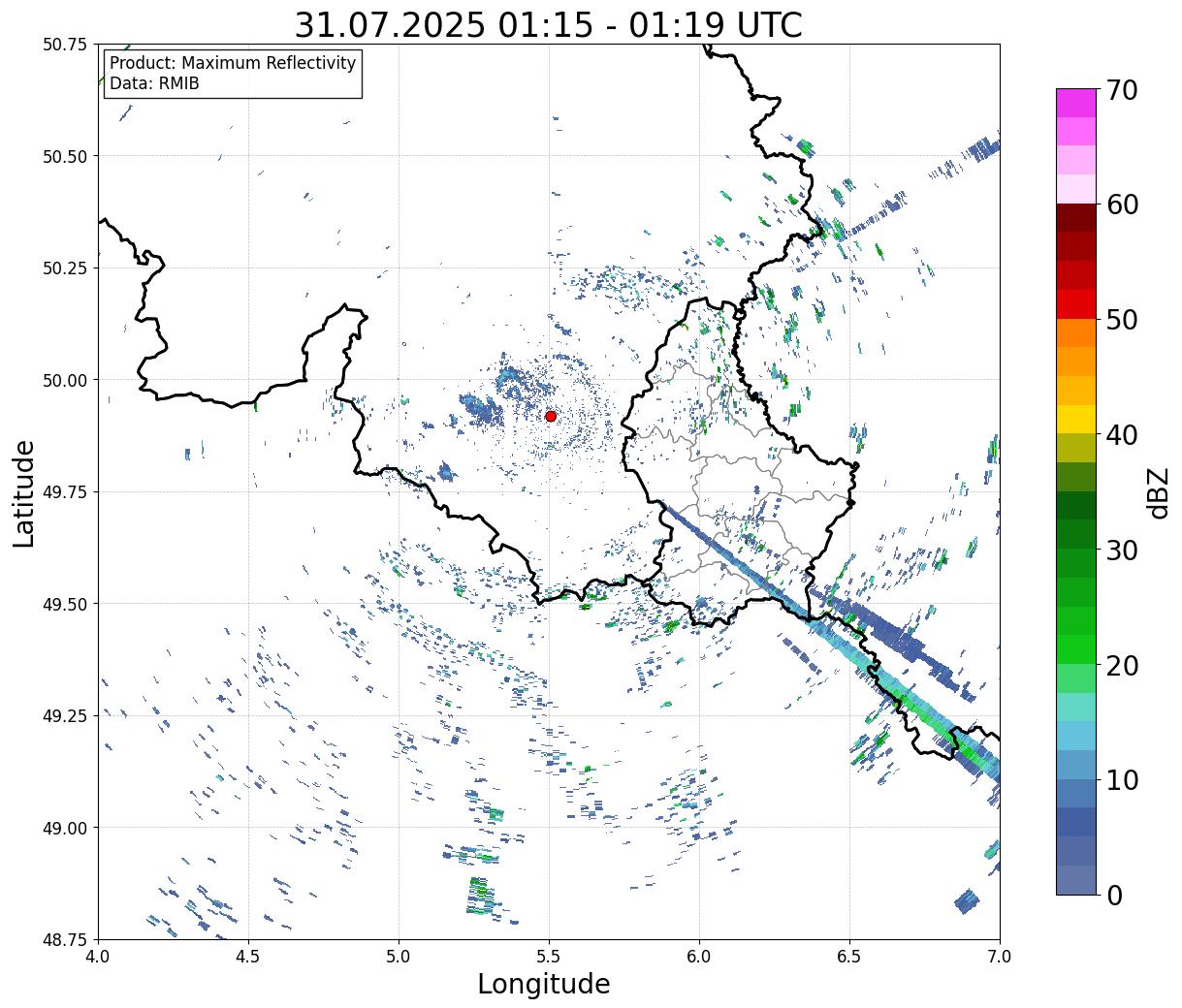The height and width of the screenshot is (1008, 1182).
Task: Select the 'Product: Maximum Reflectivity' text
Action: [233, 63]
